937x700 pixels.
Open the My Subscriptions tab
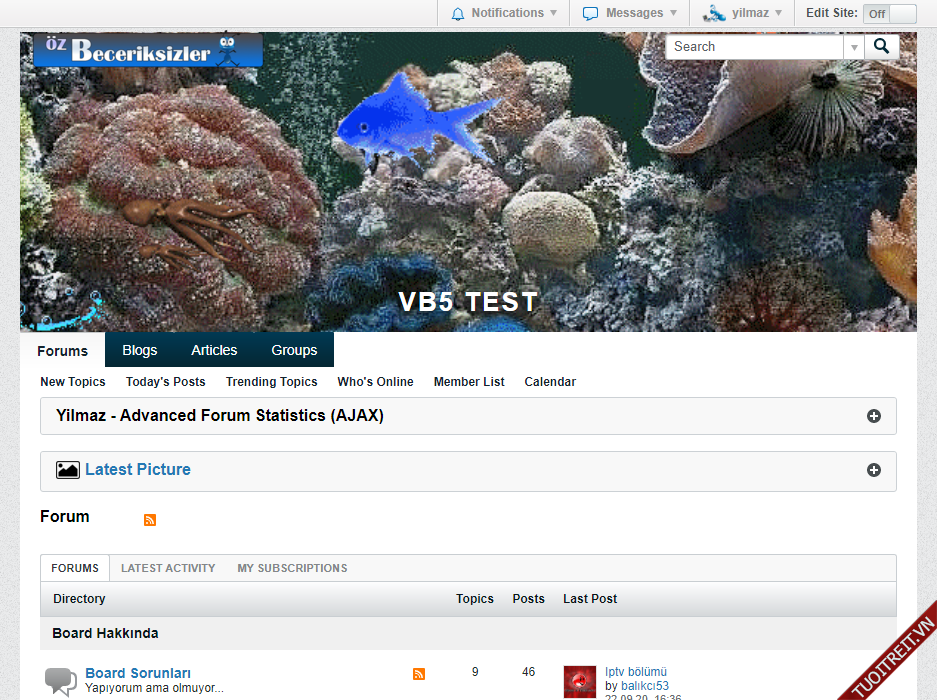292,568
